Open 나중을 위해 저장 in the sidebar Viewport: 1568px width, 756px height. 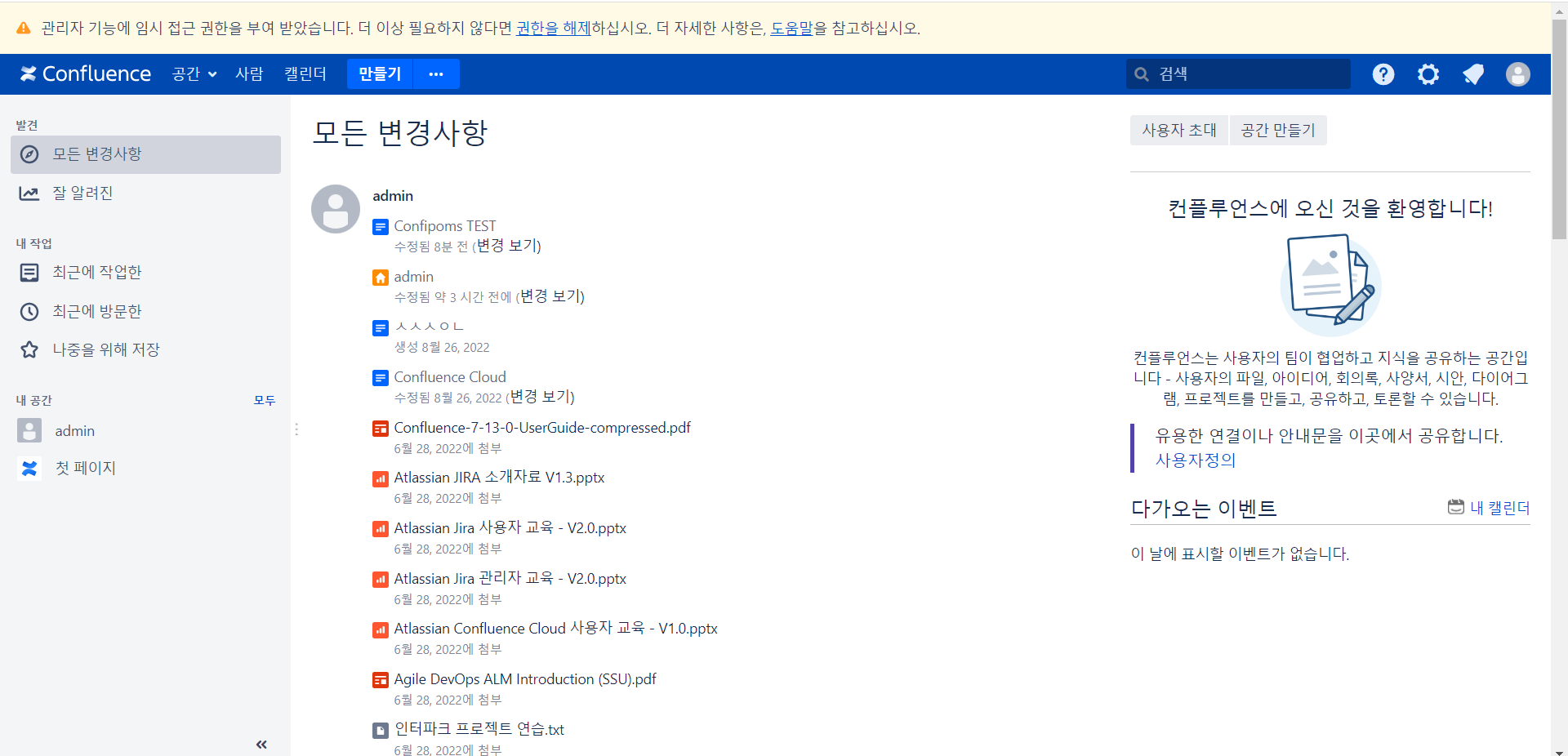coord(145,350)
